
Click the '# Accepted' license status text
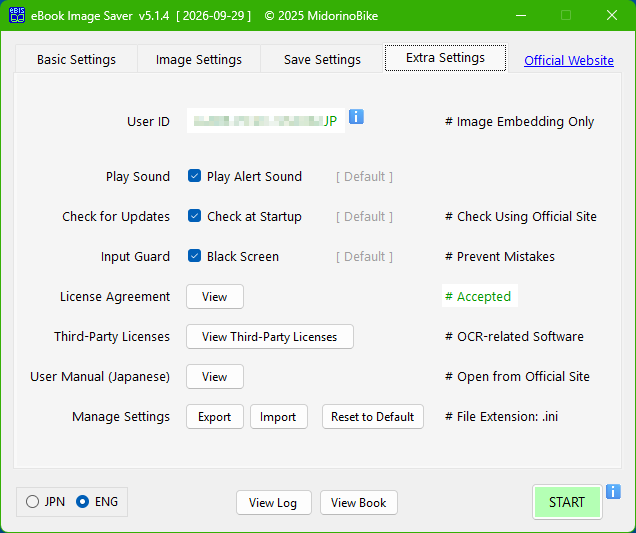pos(478,297)
